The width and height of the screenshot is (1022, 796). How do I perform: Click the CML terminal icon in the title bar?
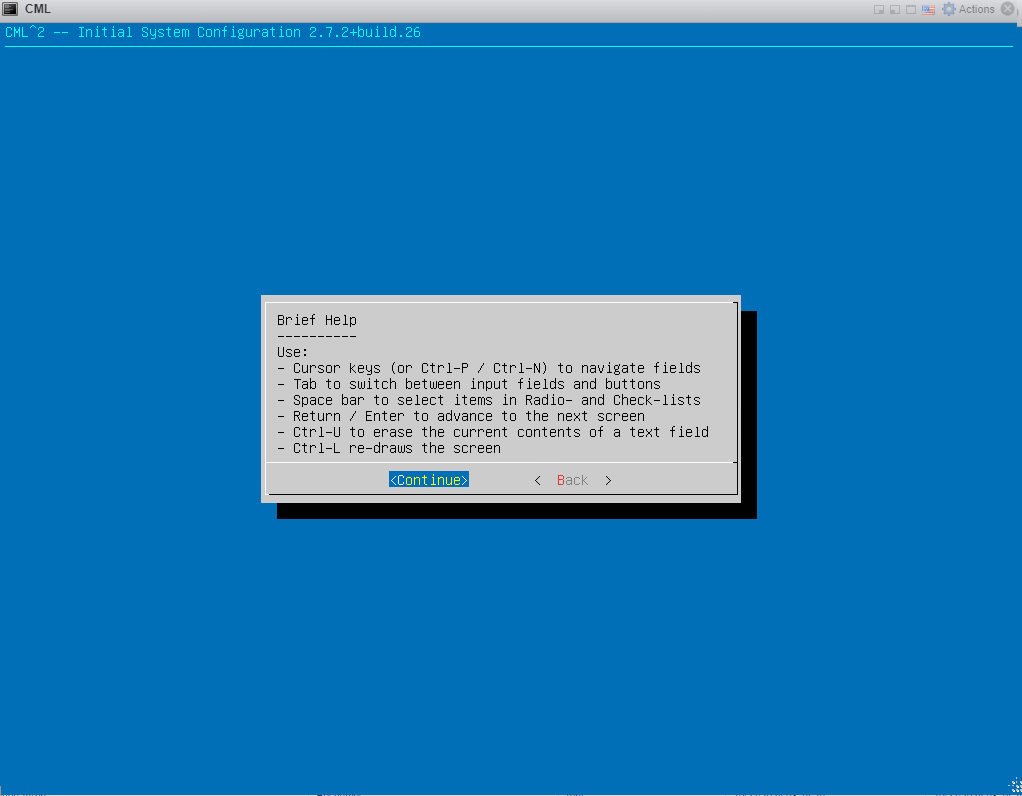tap(10, 9)
